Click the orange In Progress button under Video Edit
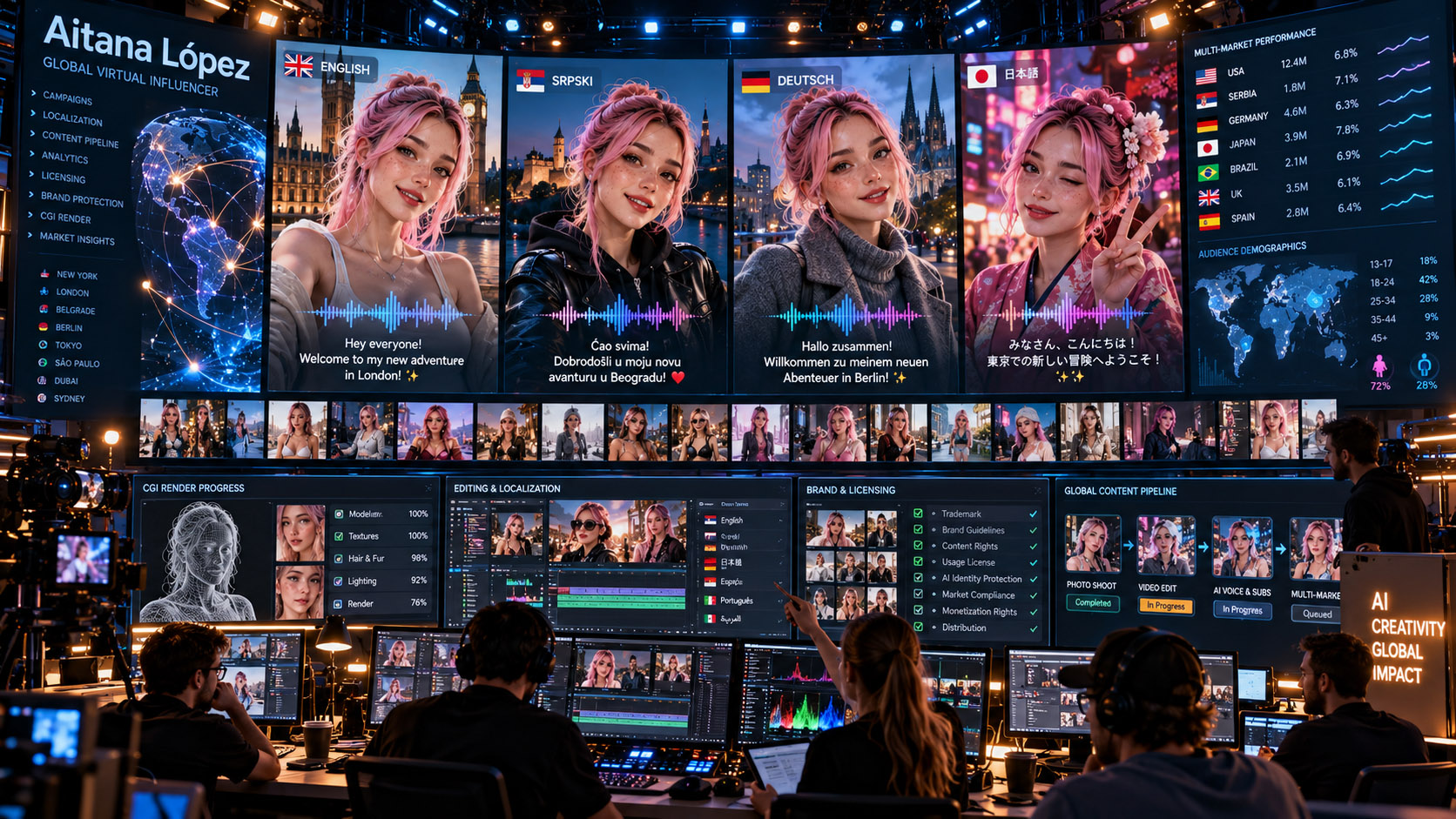Screen dimensions: 1456x819 coord(1165,606)
